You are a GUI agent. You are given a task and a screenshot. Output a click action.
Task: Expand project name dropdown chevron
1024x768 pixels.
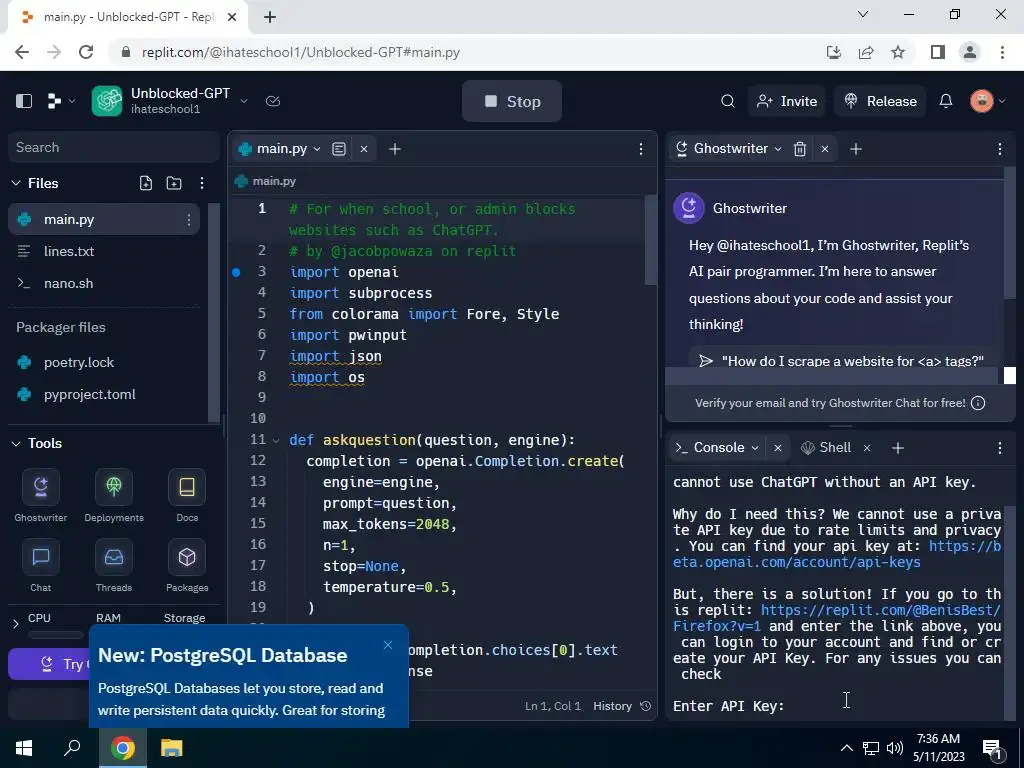(x=244, y=101)
